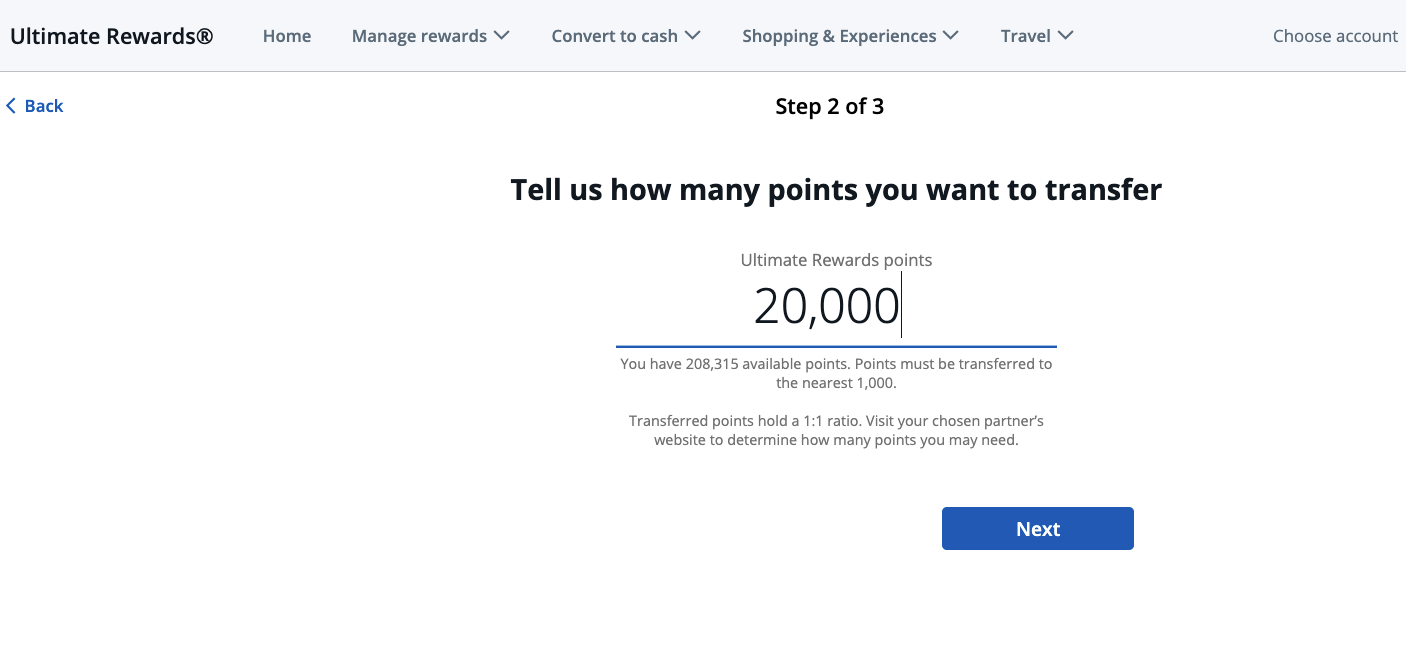
Task: Select Home in the navigation bar
Action: click(x=286, y=35)
